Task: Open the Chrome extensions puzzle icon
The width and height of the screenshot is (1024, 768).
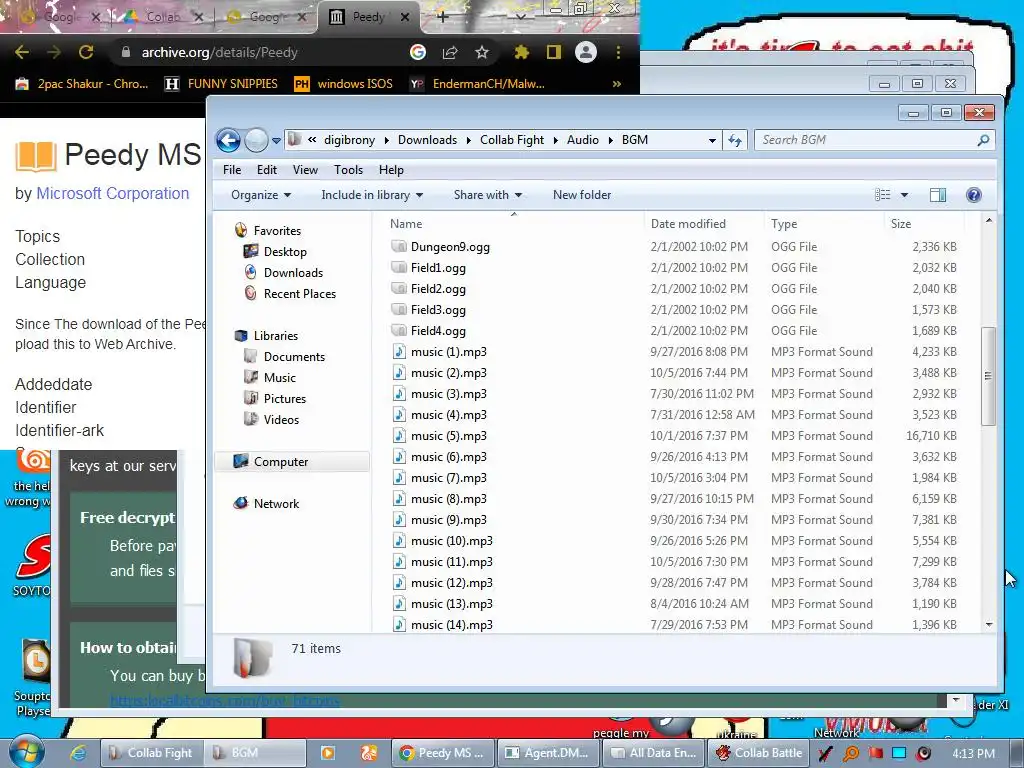Action: 521,52
